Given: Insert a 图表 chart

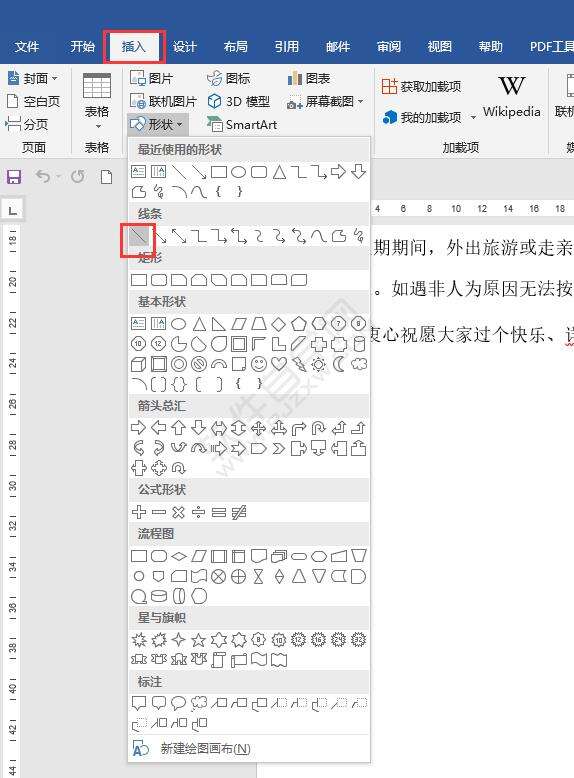Looking at the screenshot, I should tap(309, 78).
